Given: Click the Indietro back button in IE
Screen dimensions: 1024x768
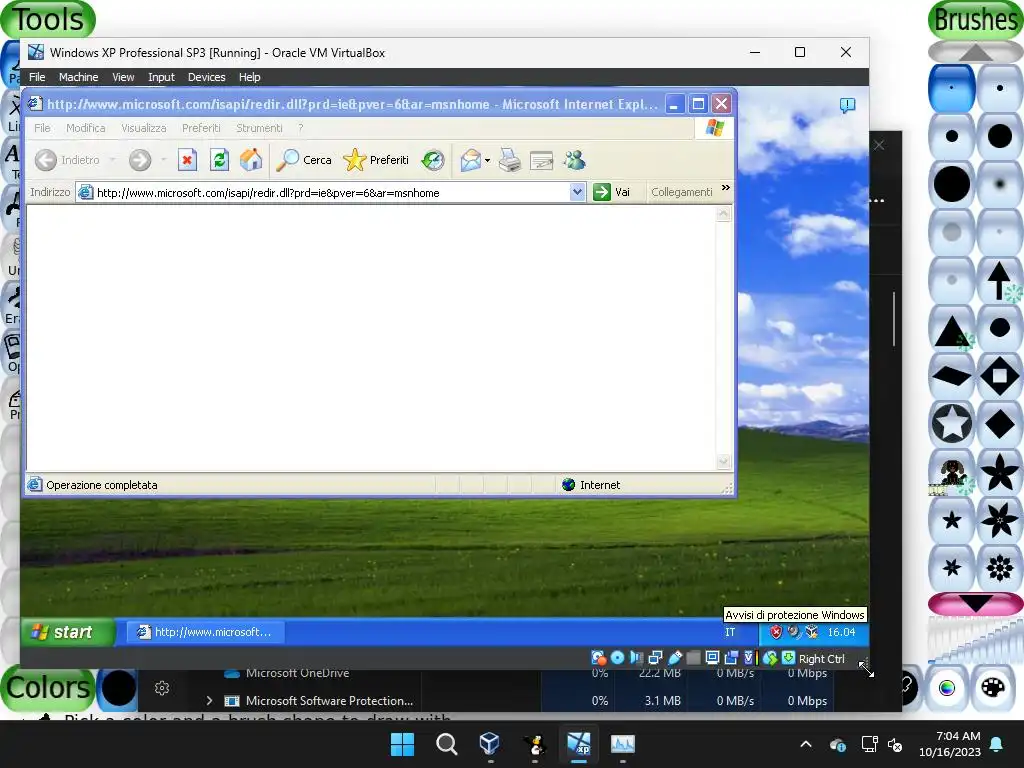Looking at the screenshot, I should pos(67,160).
